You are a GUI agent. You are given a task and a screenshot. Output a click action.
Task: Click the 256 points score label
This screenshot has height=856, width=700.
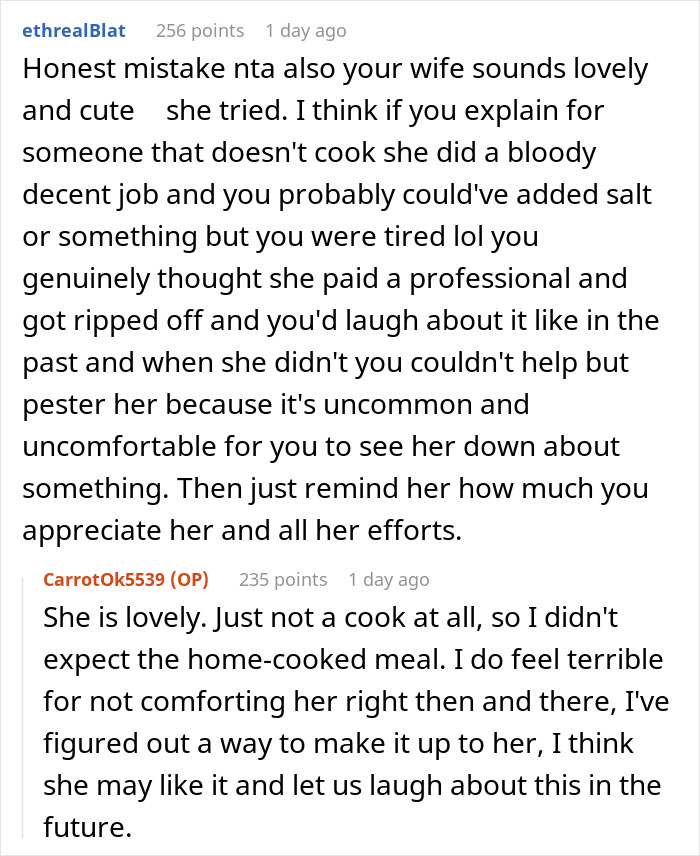pos(200,31)
